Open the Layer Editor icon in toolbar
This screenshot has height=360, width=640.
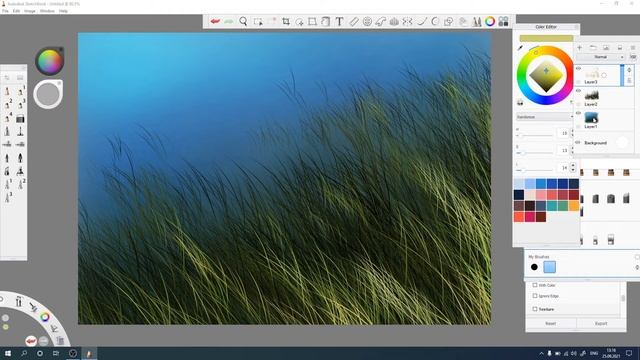(x=463, y=21)
